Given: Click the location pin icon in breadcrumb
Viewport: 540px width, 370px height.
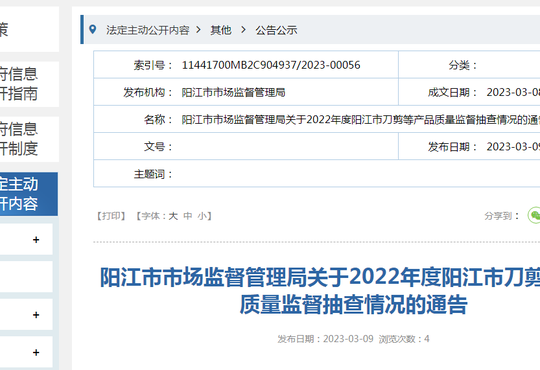Looking at the screenshot, I should pos(92,29).
